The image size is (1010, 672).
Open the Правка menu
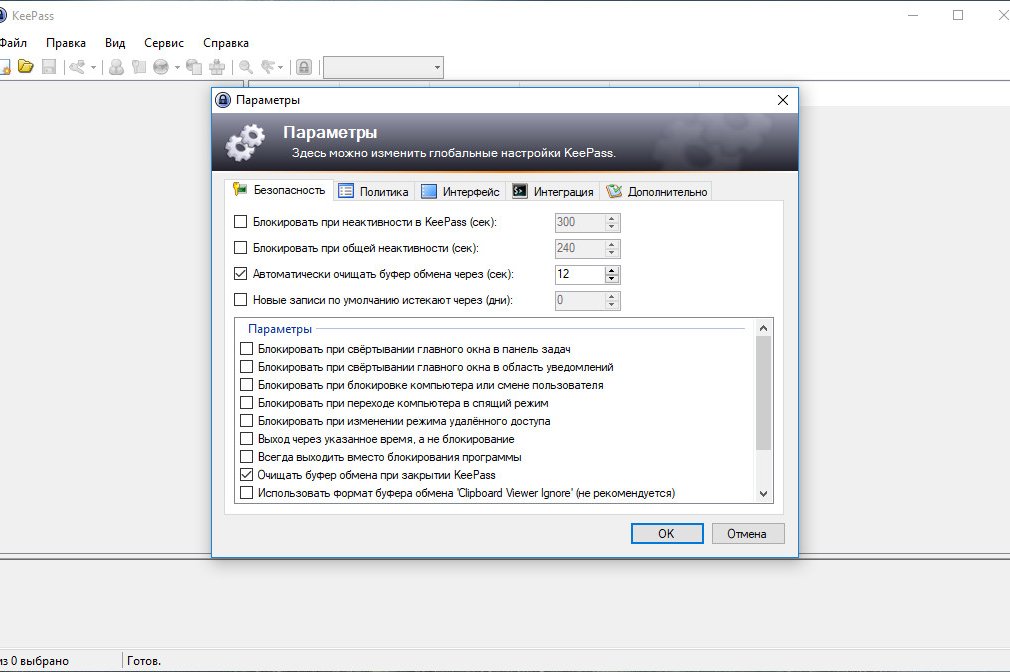tap(66, 43)
